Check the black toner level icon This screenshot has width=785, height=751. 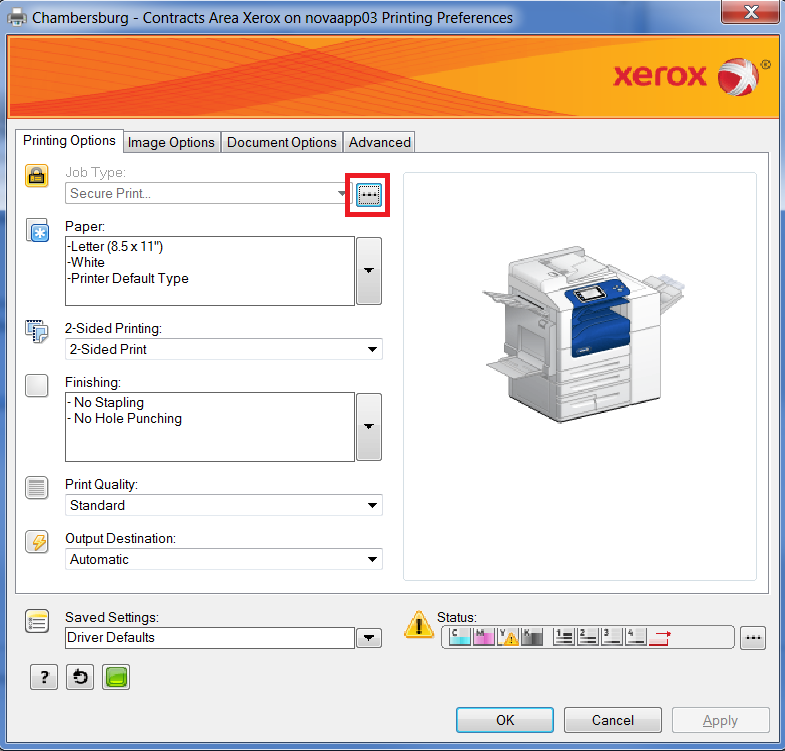[x=532, y=637]
